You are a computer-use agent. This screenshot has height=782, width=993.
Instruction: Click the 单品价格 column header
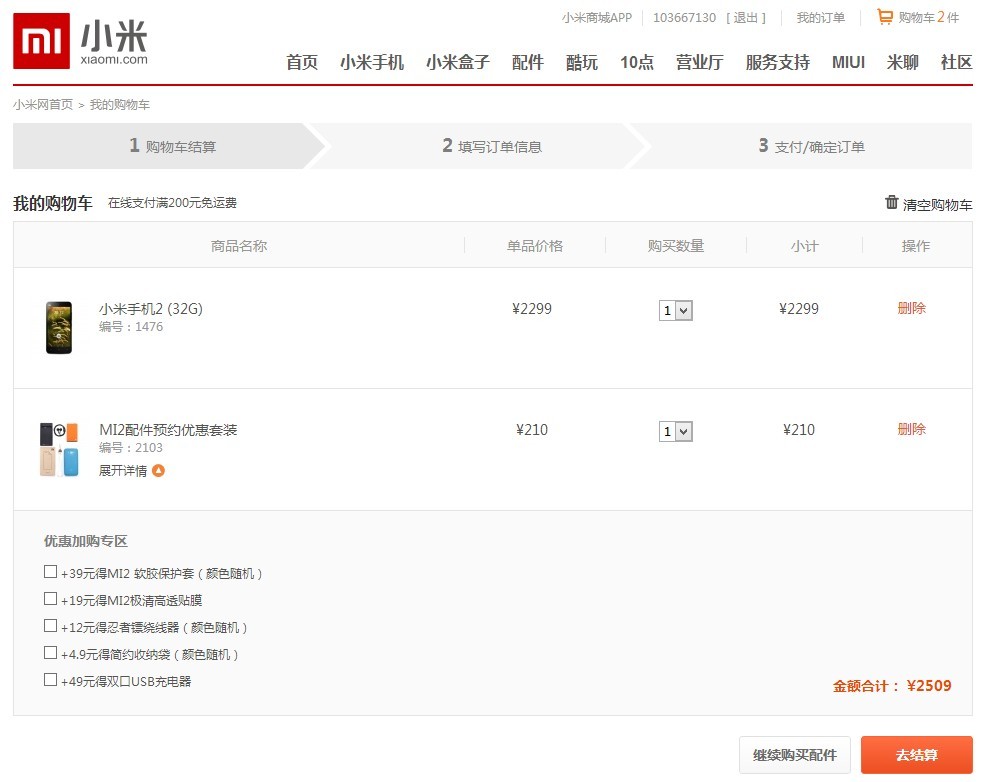(x=534, y=246)
